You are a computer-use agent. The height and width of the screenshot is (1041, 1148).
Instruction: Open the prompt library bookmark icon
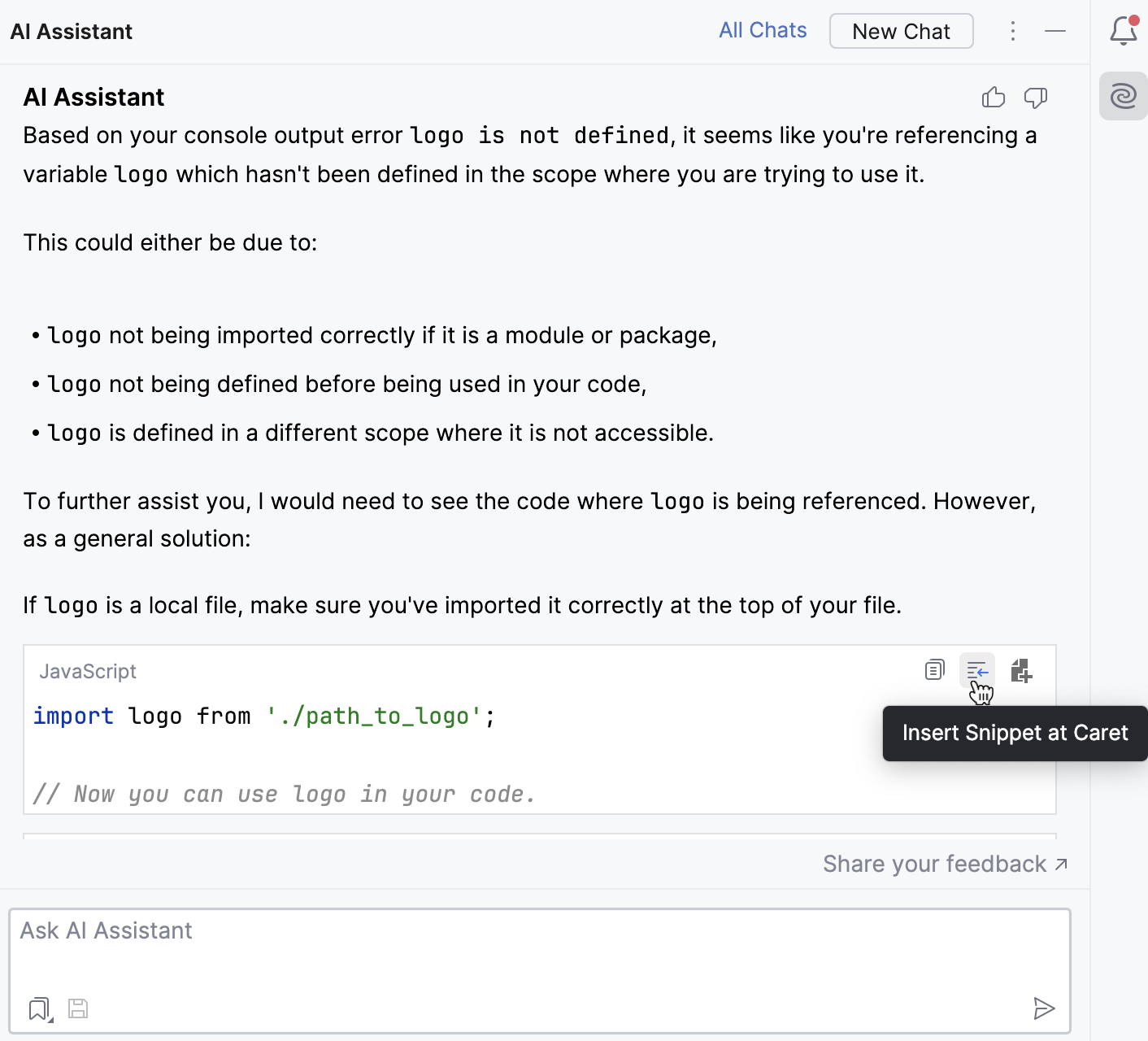tap(37, 1008)
